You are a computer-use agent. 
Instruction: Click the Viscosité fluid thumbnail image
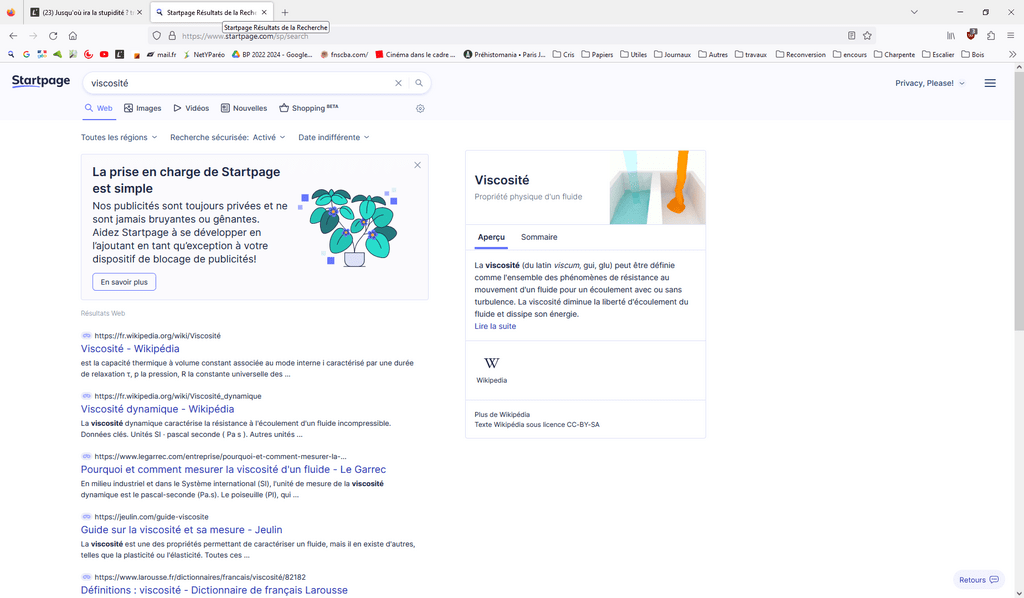pyautogui.click(x=657, y=187)
